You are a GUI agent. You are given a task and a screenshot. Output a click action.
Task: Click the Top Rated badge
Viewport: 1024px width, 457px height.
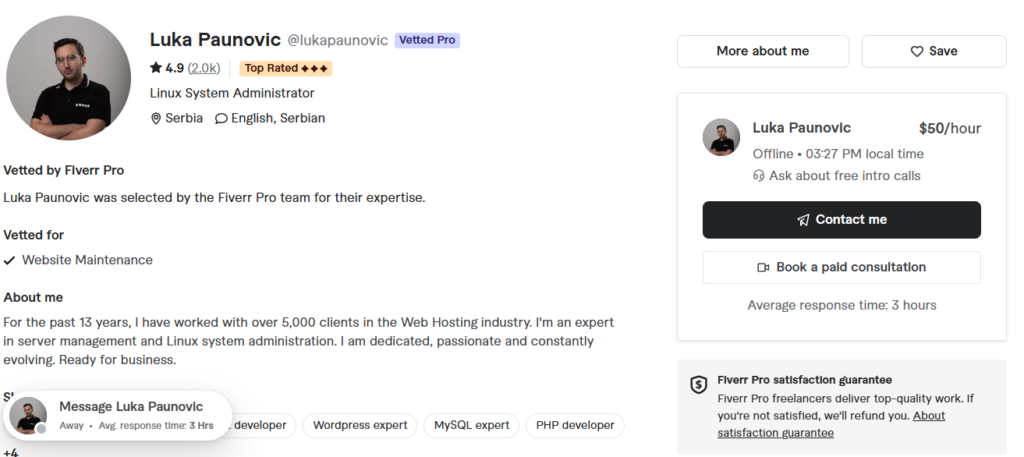pyautogui.click(x=285, y=69)
